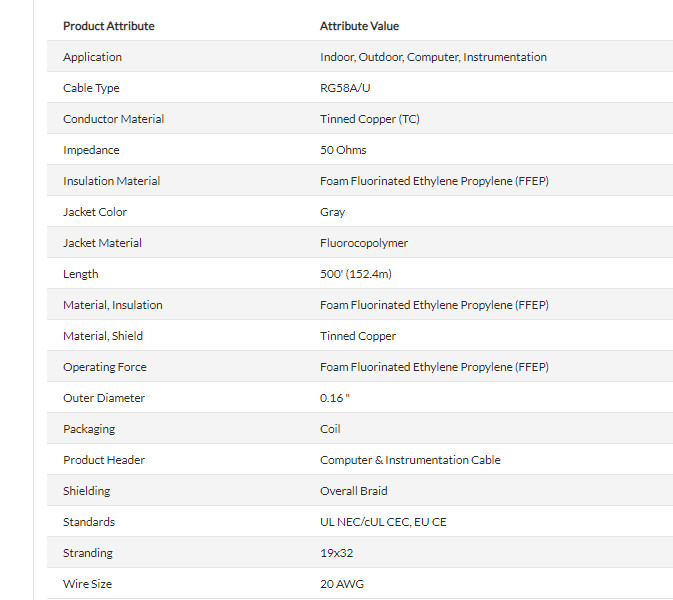
Task: Select the 20 AWG wire size value
Action: click(342, 584)
